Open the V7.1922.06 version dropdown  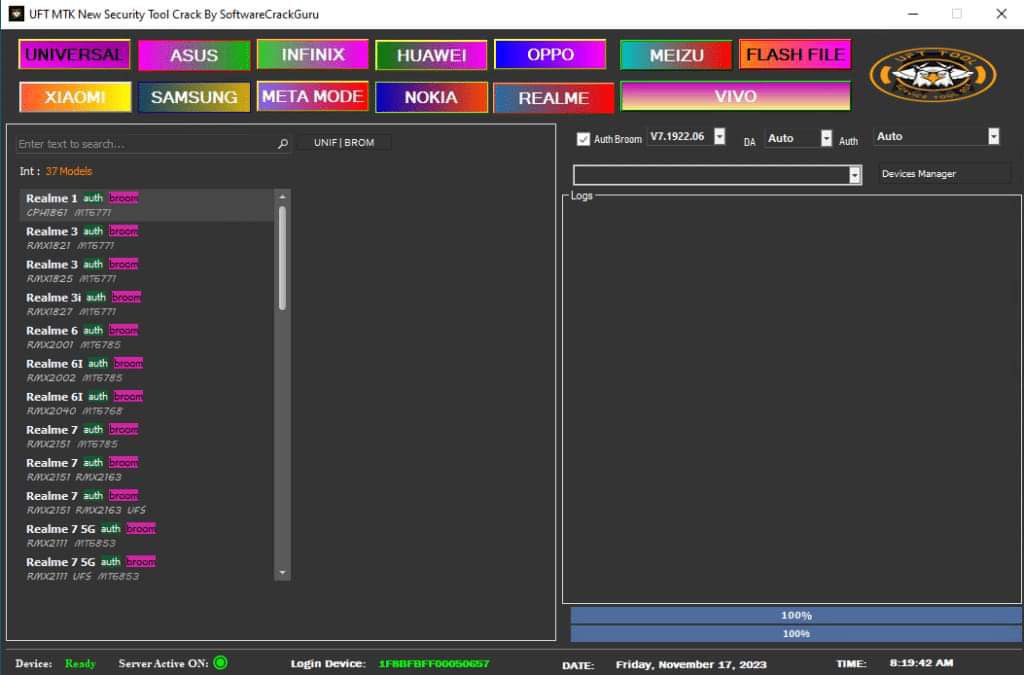click(719, 136)
